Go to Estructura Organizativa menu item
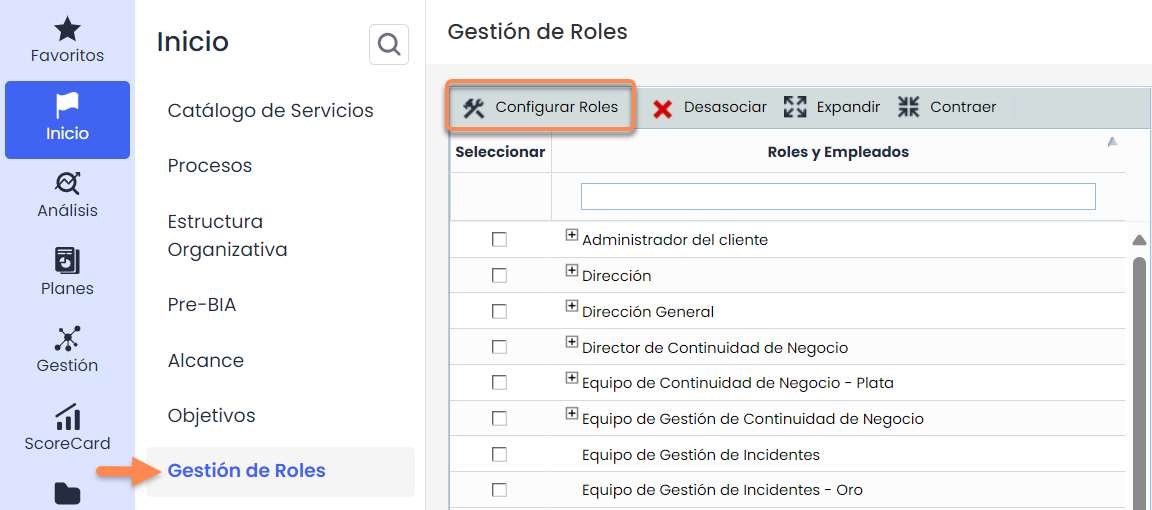The image size is (1152, 510). pos(227,235)
